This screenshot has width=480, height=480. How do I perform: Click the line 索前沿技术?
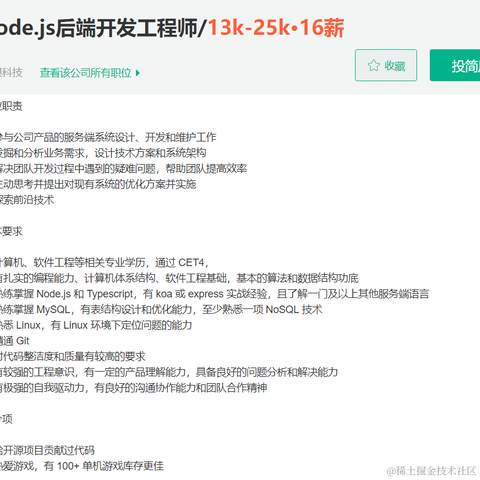27,200
